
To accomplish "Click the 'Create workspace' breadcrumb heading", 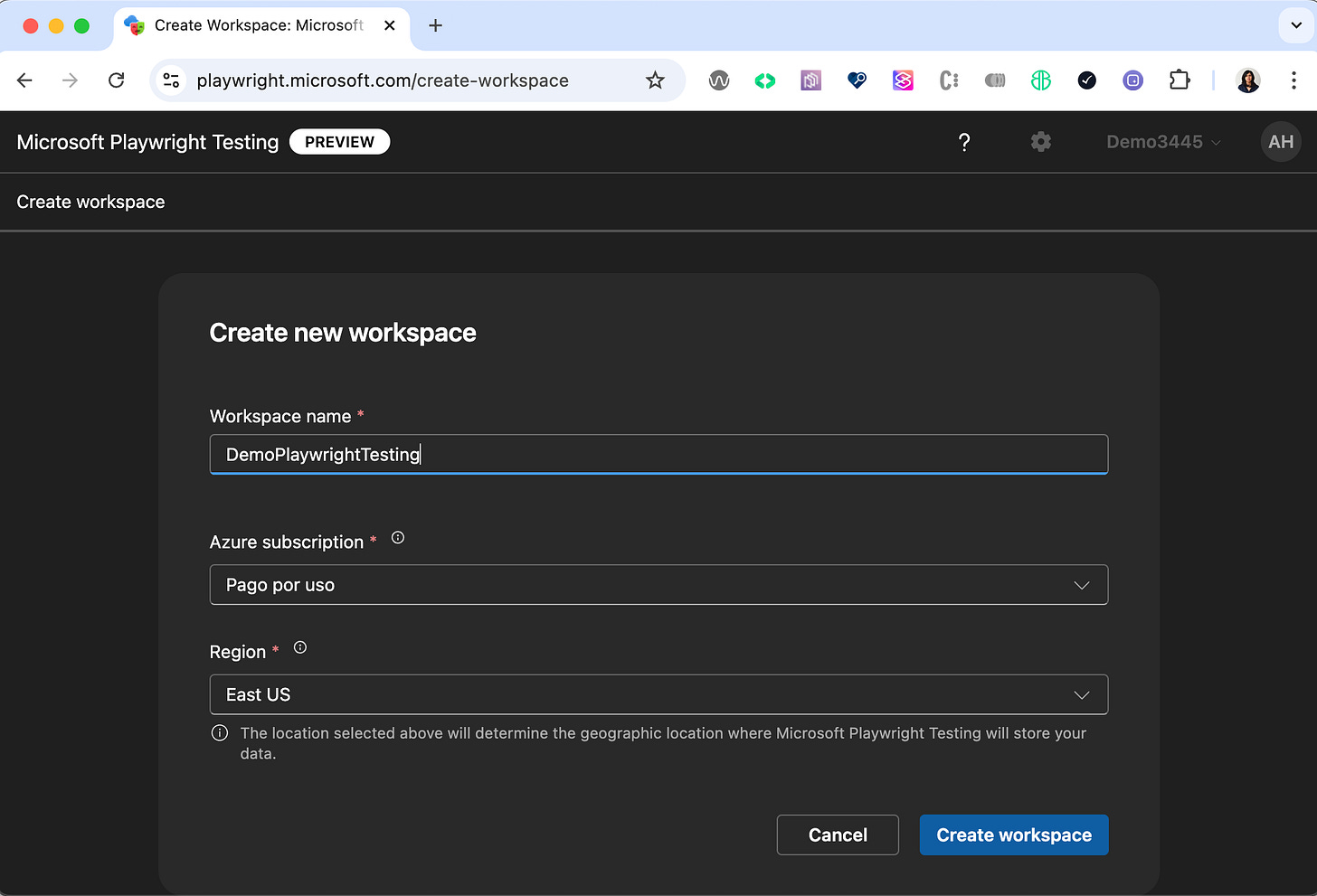I will [x=90, y=202].
